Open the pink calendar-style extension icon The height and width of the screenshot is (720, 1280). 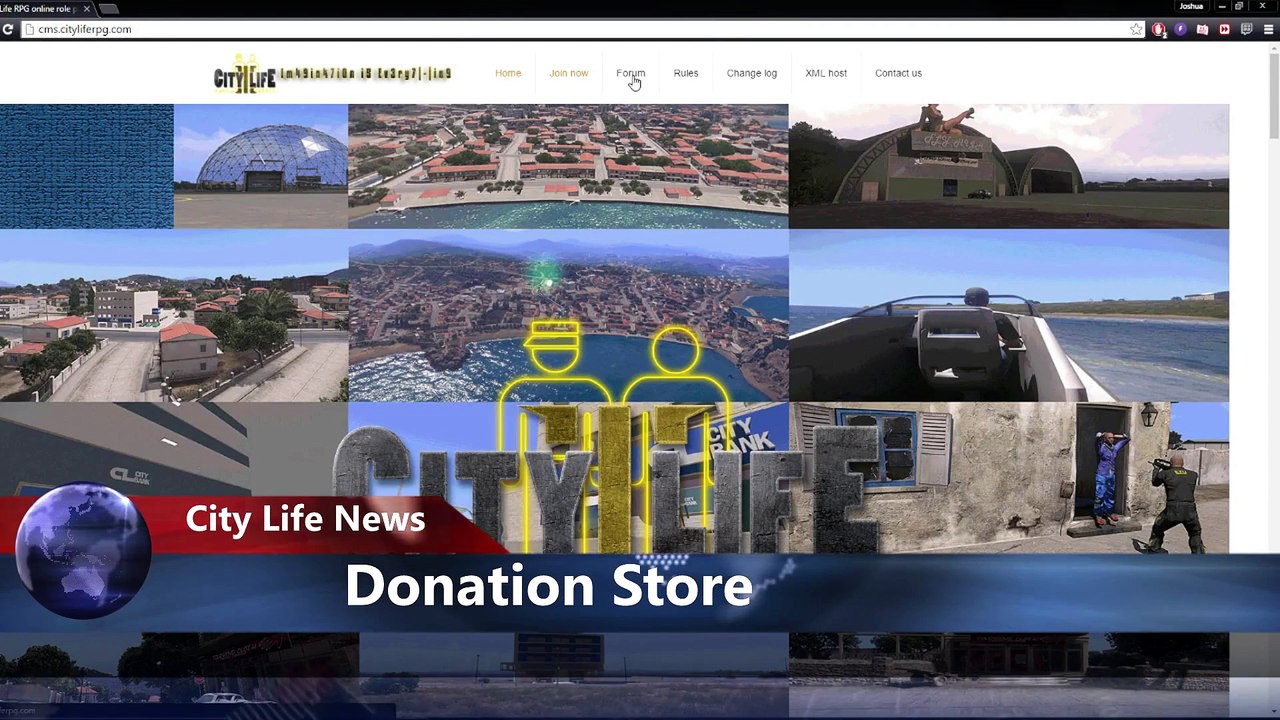[1203, 29]
